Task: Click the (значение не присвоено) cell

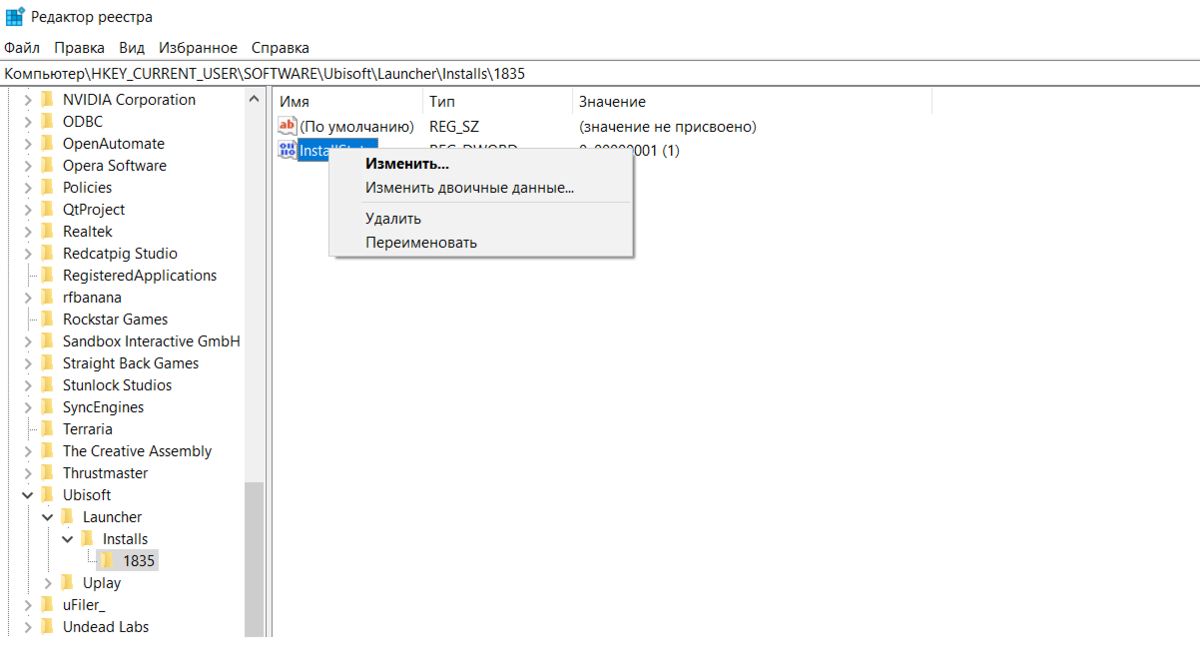Action: tap(668, 127)
